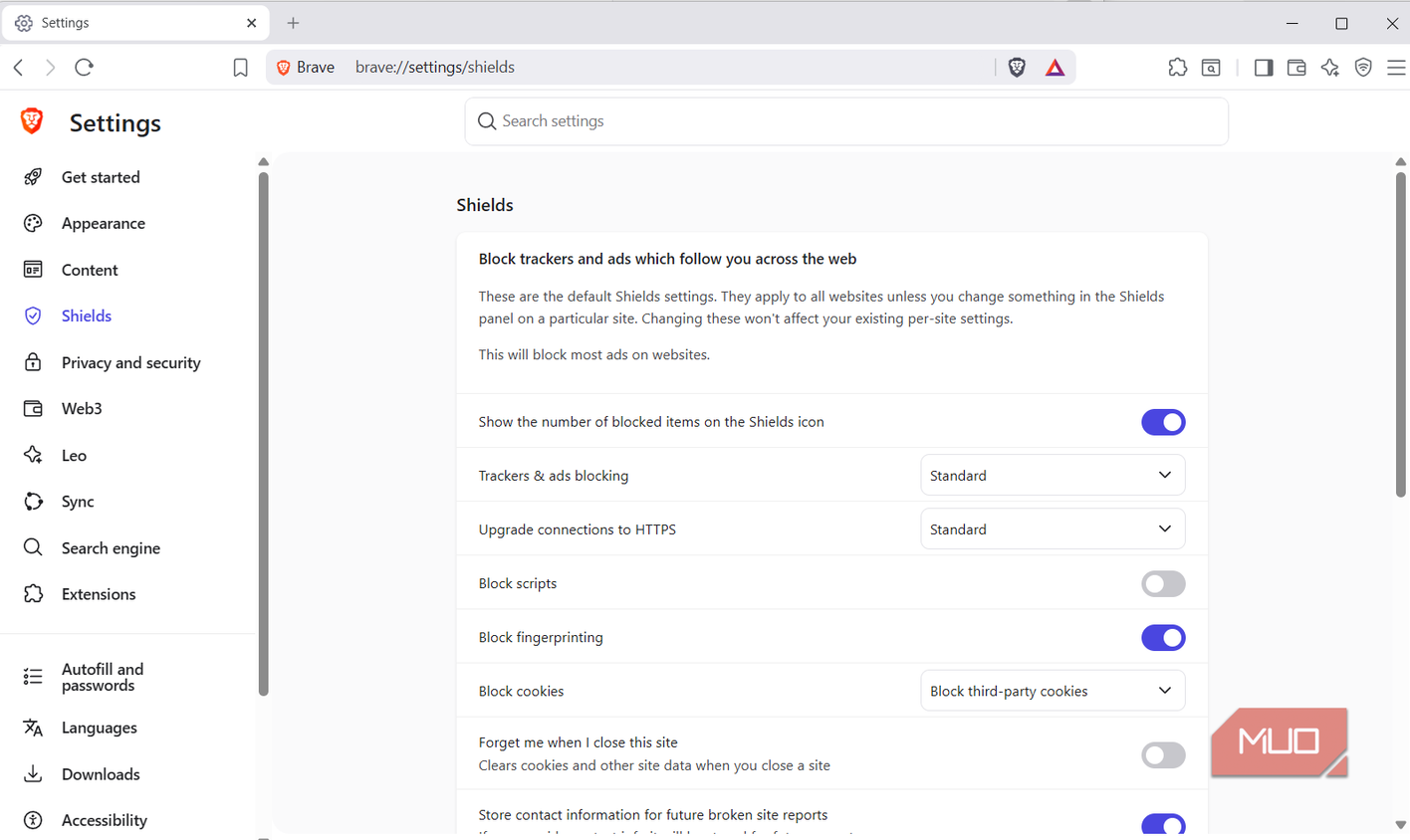The height and width of the screenshot is (840, 1410).
Task: Click the wallet icon for Web3
Action: click(x=33, y=408)
